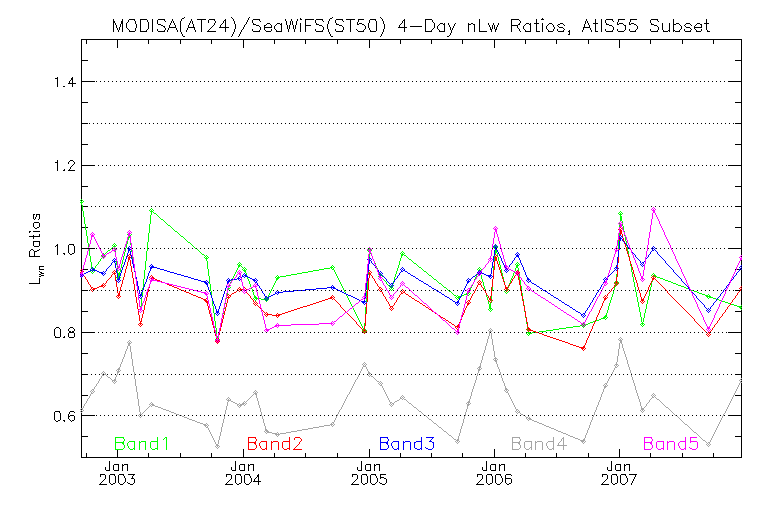768x512 pixels.
Task: Select the red Band2 legend label
Action: [x=275, y=444]
